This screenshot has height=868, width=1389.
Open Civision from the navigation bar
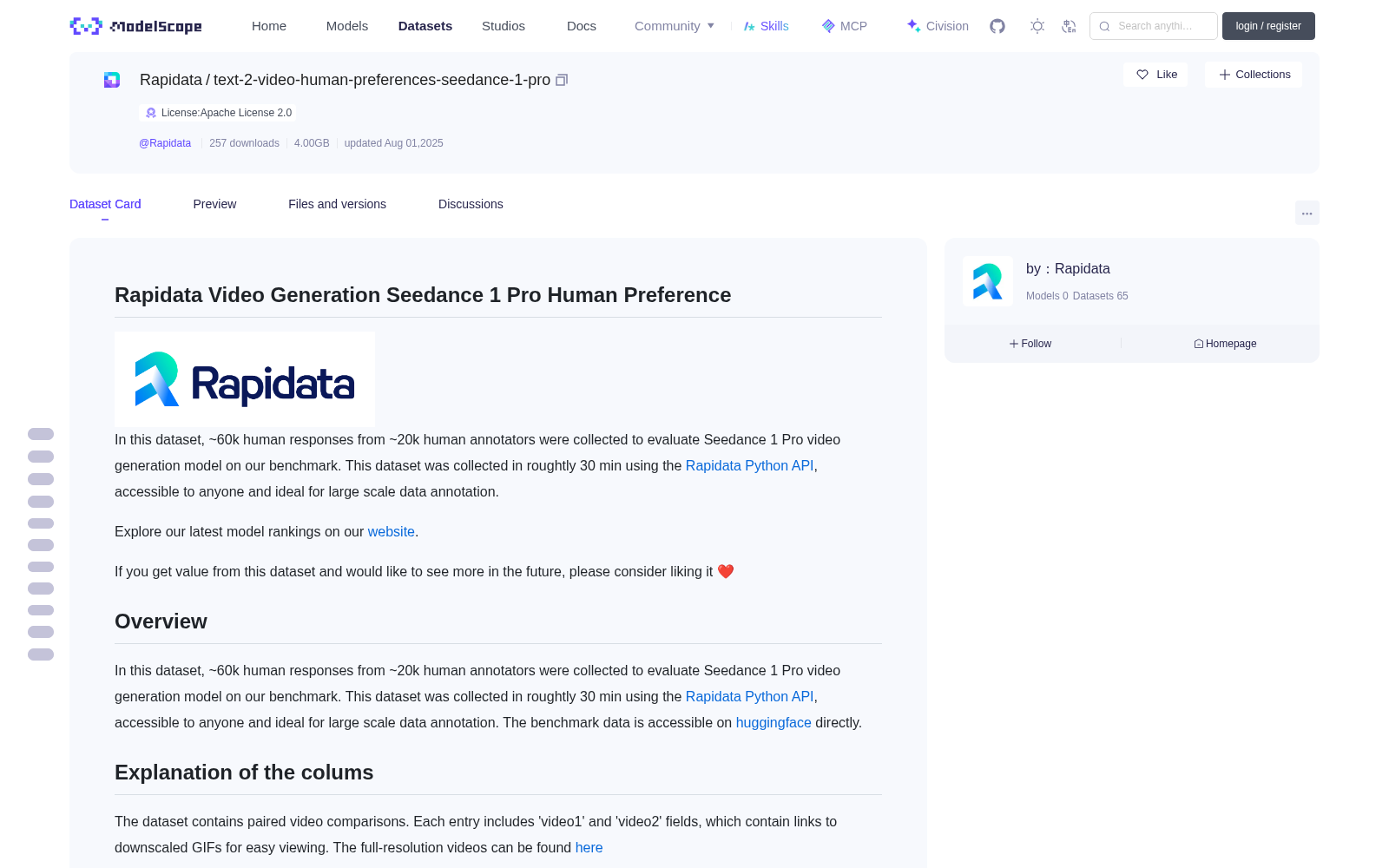click(x=938, y=26)
